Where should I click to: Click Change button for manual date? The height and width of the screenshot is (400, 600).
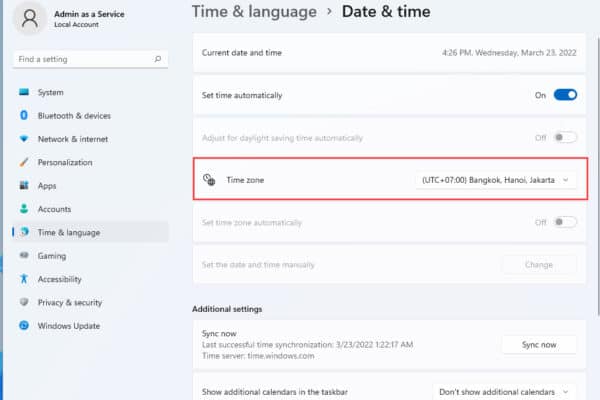click(x=538, y=265)
